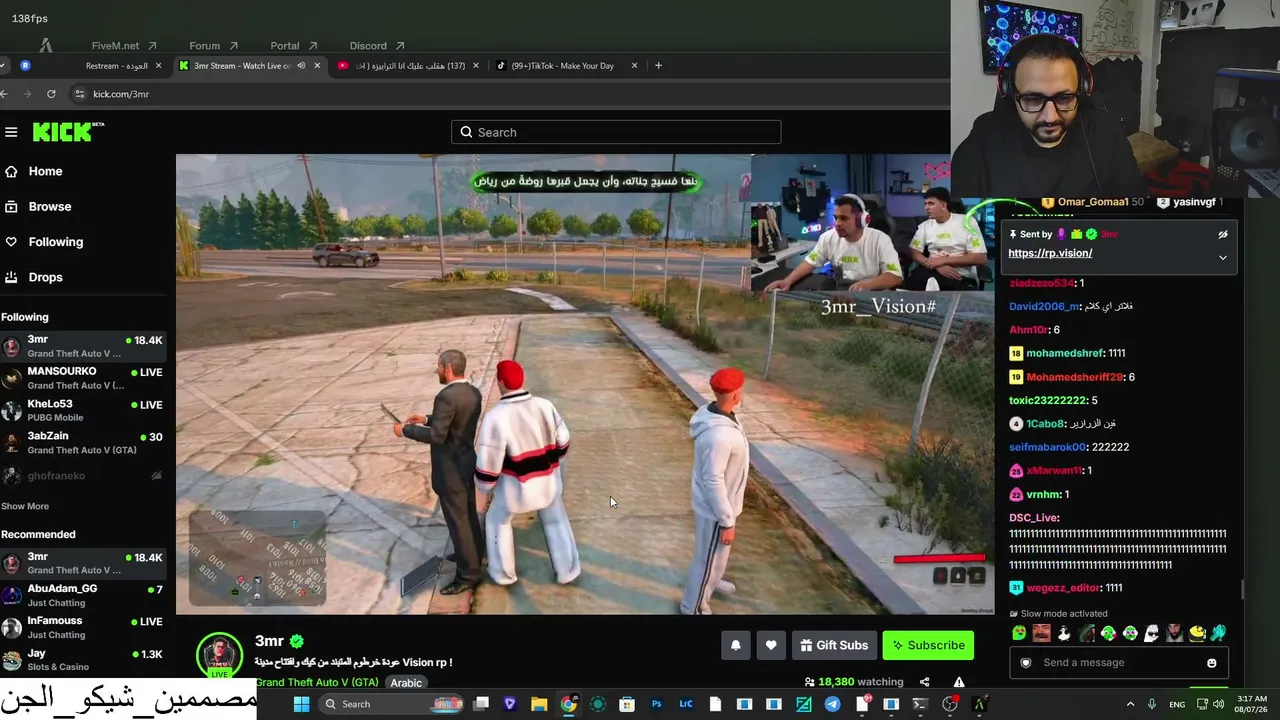Open offline ghofraneko channel
Viewport: 1280px width, 720px height.
coord(84,476)
